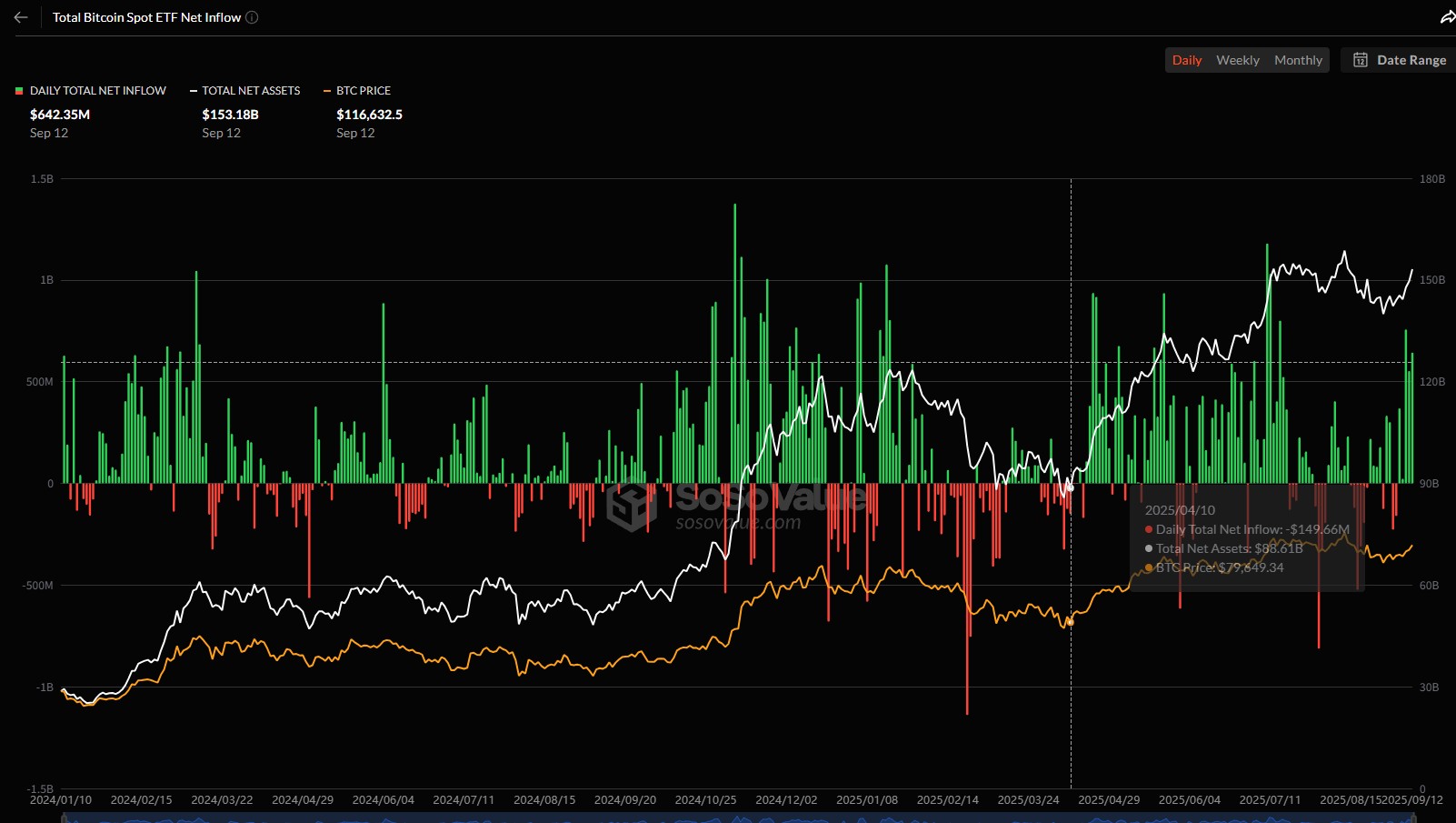1456x823 pixels.
Task: Switch to the Monthly view tab
Action: (1298, 60)
